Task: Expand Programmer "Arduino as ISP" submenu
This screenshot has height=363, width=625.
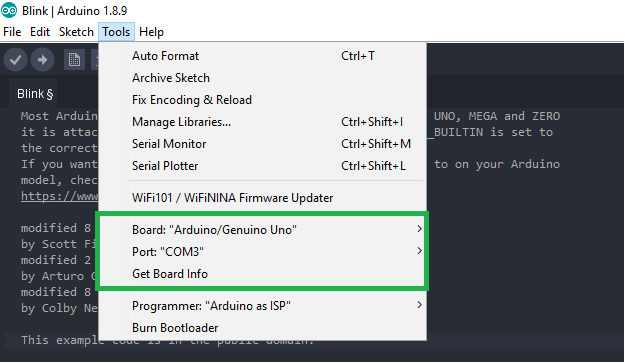Action: [x=263, y=306]
